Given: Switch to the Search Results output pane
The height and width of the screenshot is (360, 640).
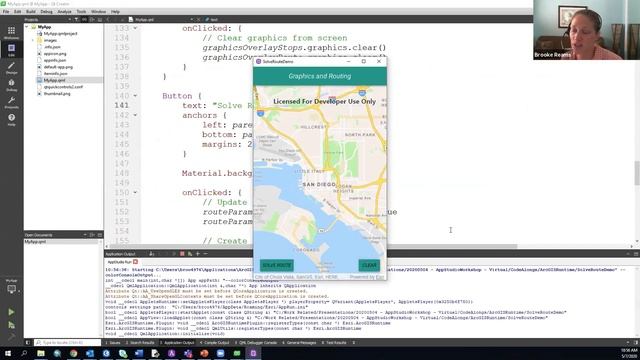Looking at the screenshot, I should tap(140, 343).
